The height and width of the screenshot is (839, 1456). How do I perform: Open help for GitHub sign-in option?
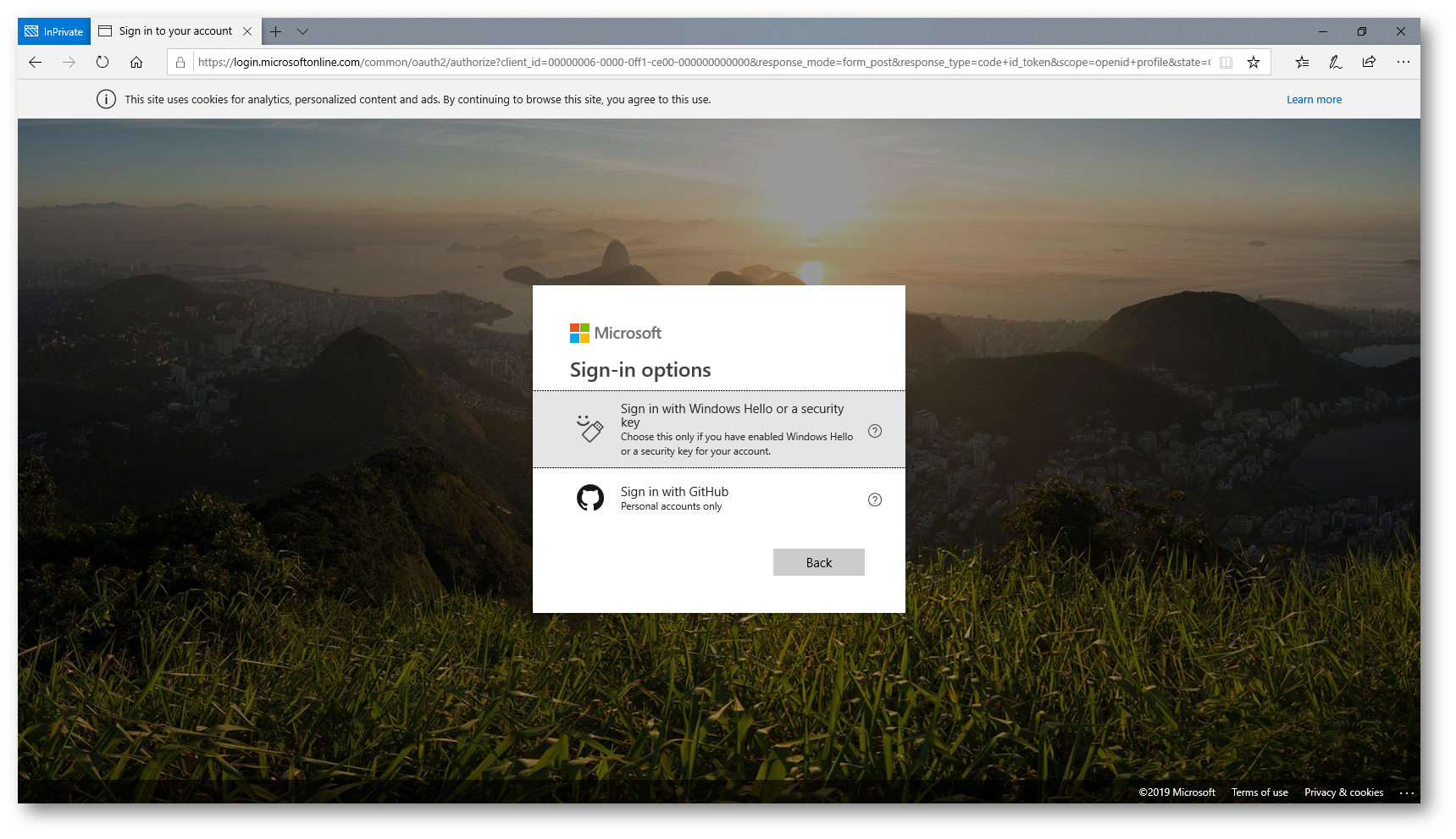click(875, 500)
